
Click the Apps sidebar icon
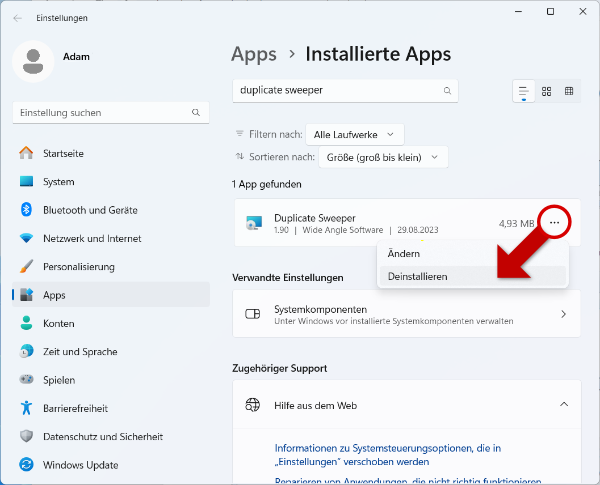pyautogui.click(x=26, y=295)
